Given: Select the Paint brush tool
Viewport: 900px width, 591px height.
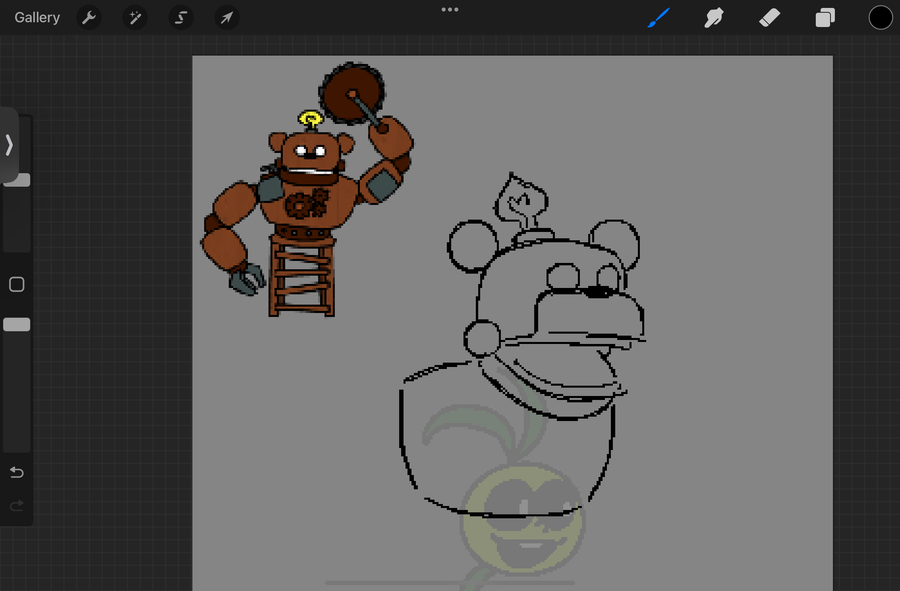Looking at the screenshot, I should tap(659, 18).
